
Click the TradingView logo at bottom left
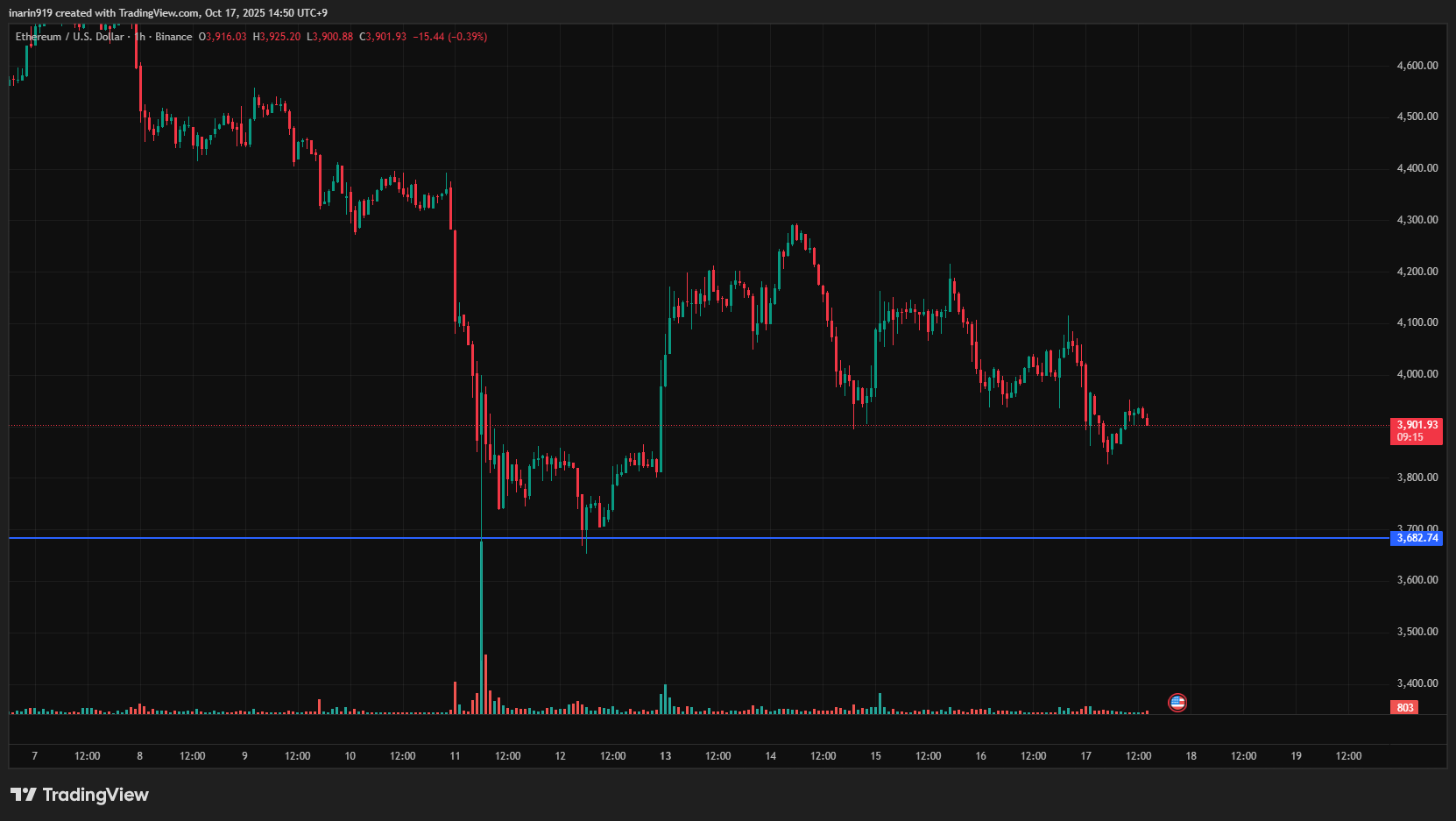(x=80, y=795)
